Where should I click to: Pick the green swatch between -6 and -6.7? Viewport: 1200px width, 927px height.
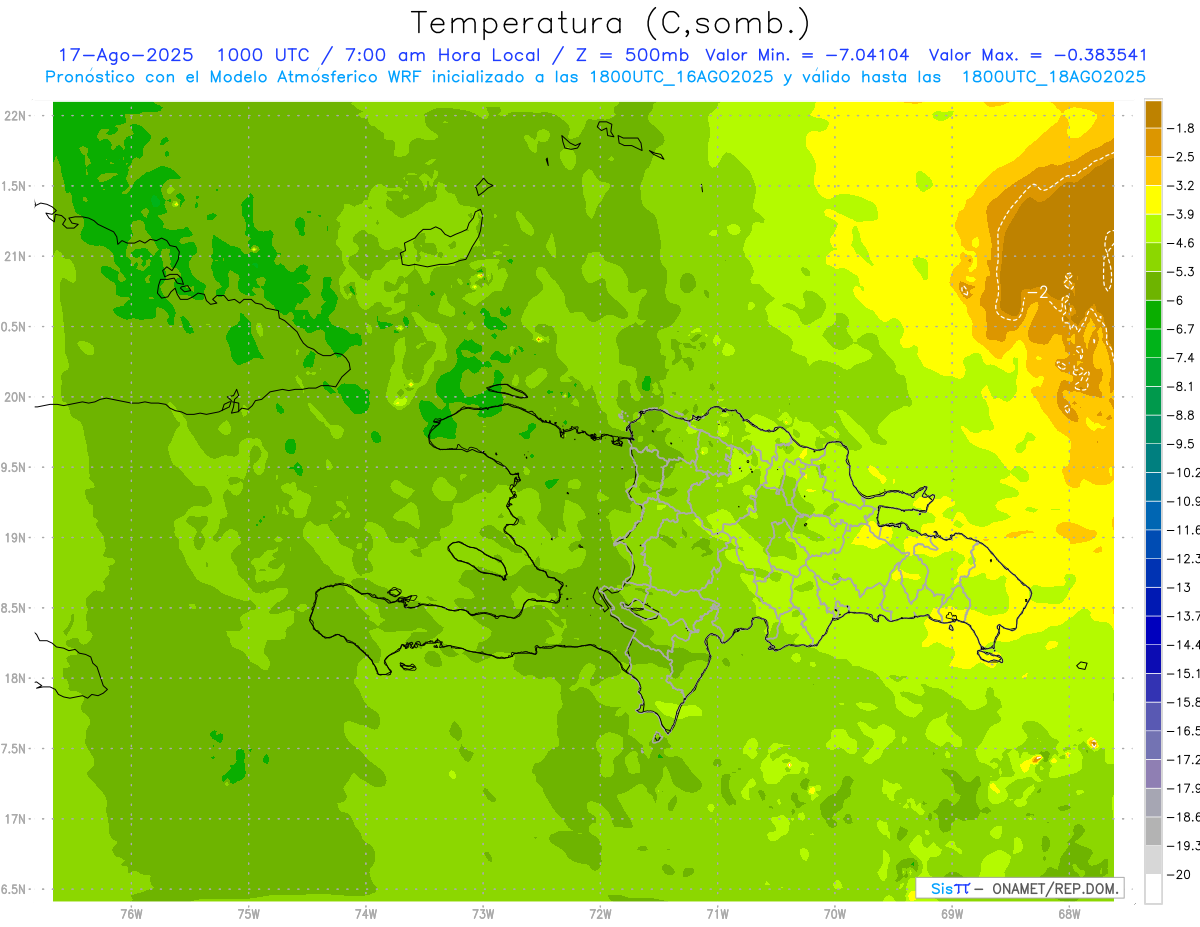pos(1153,314)
